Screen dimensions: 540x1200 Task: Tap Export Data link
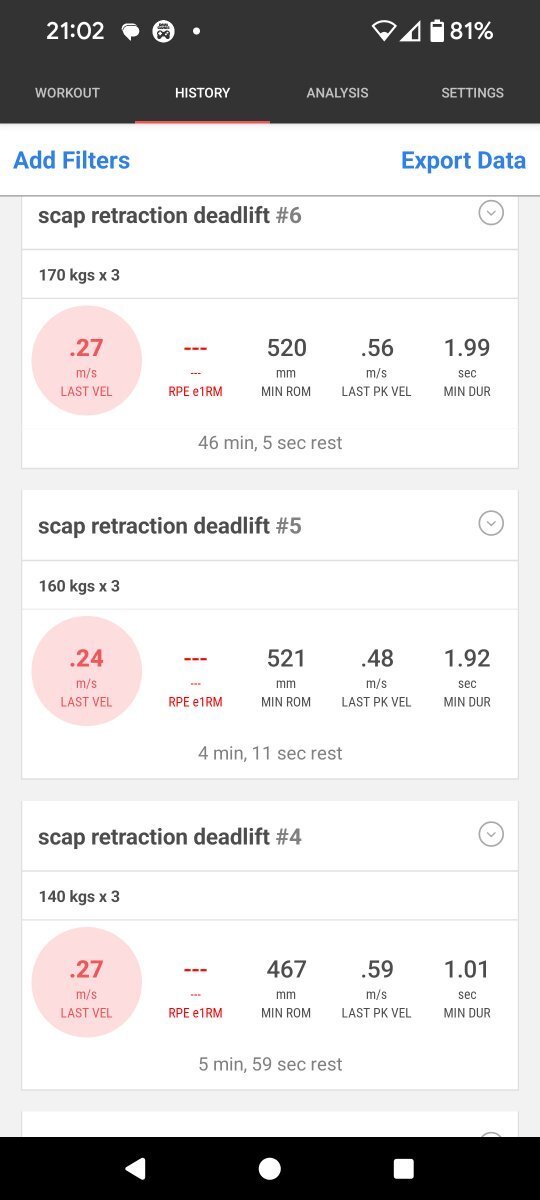point(463,160)
